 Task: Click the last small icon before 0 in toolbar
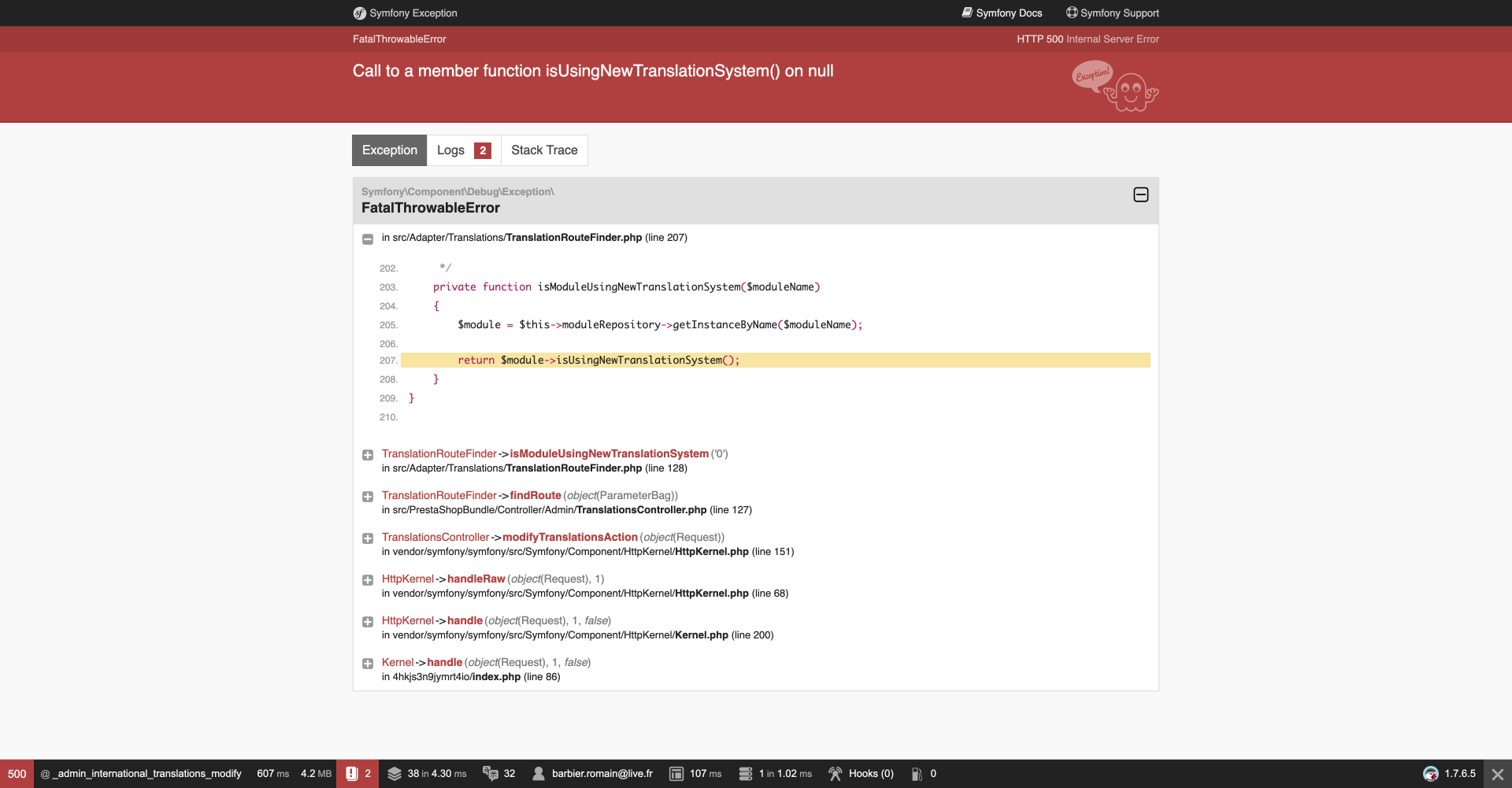click(x=917, y=774)
